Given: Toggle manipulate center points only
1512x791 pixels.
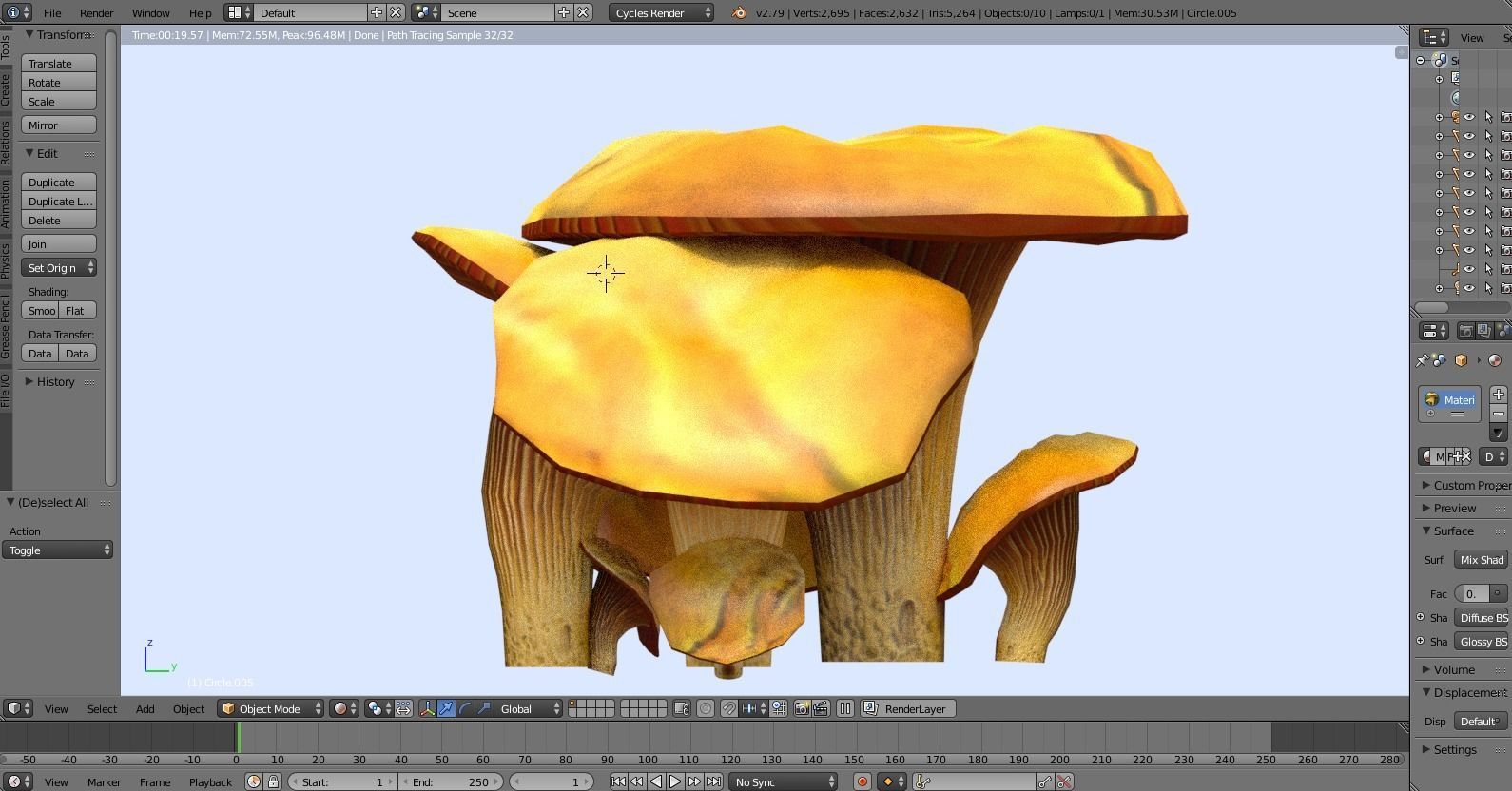Looking at the screenshot, I should point(403,708).
